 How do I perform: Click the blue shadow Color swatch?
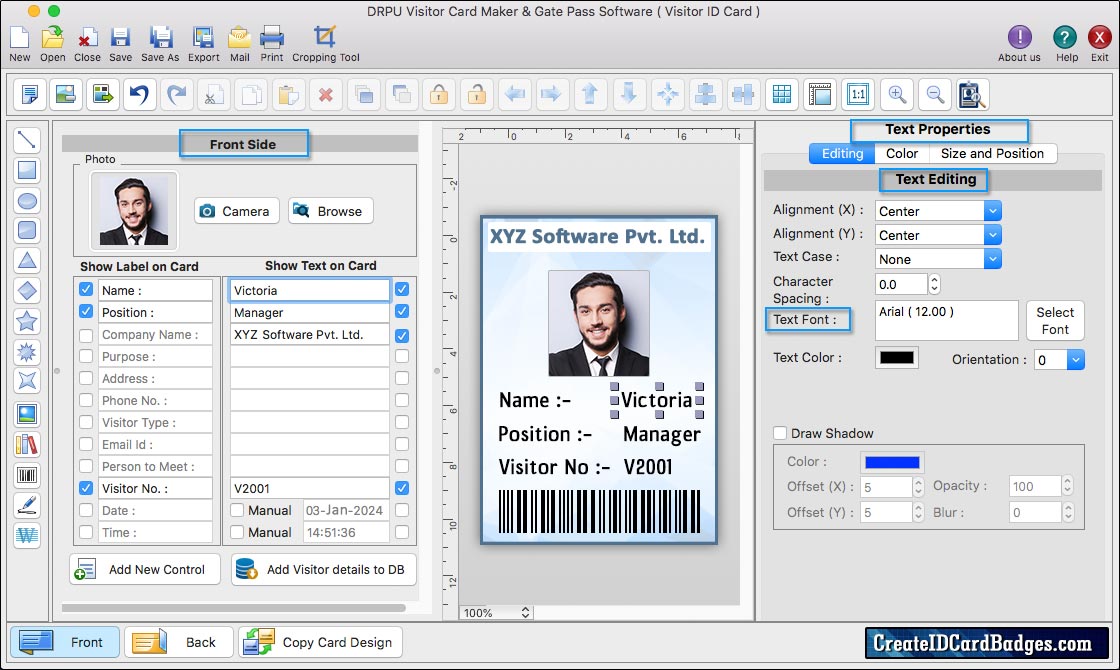(892, 462)
